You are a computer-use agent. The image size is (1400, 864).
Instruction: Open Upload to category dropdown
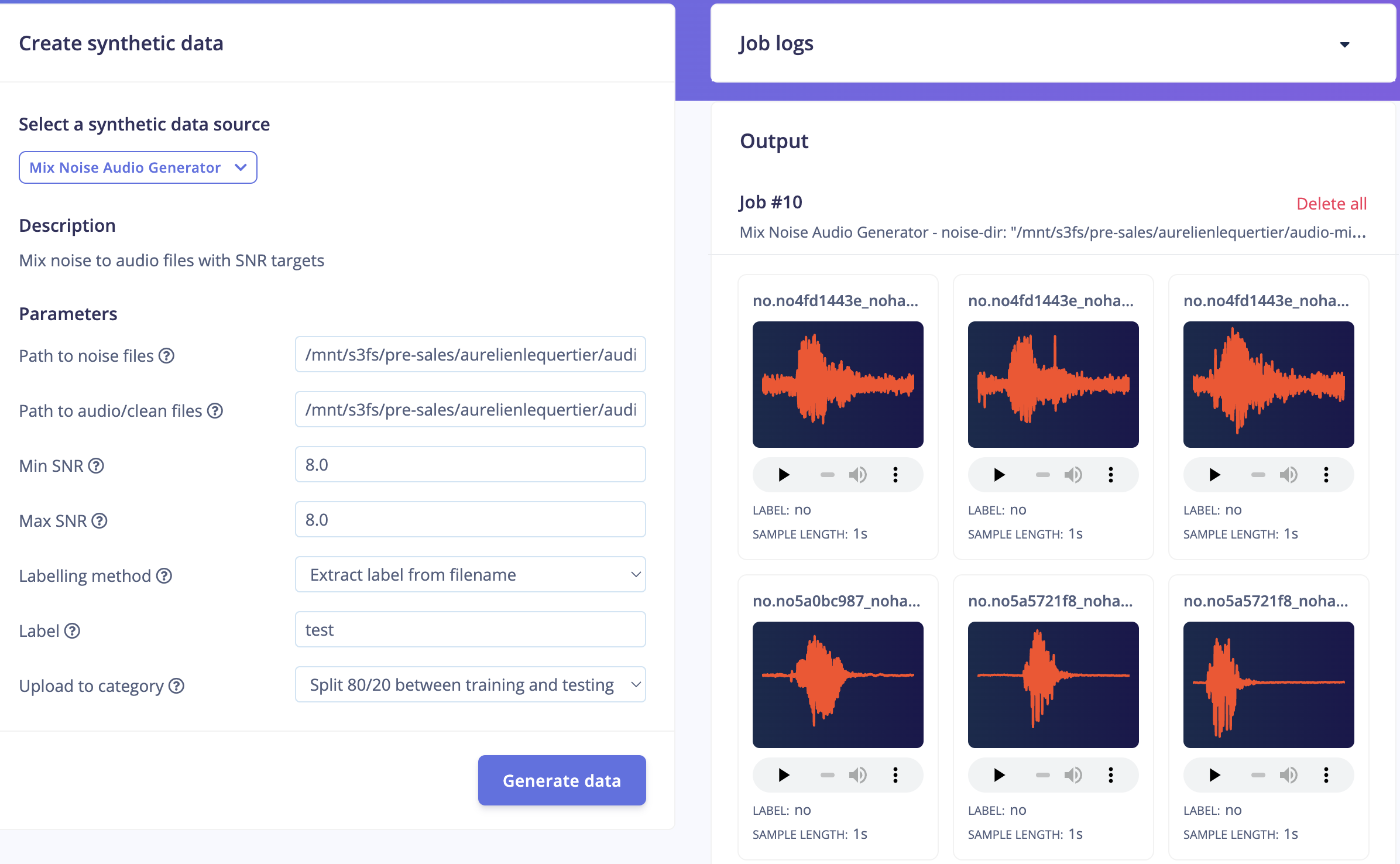[x=470, y=685]
